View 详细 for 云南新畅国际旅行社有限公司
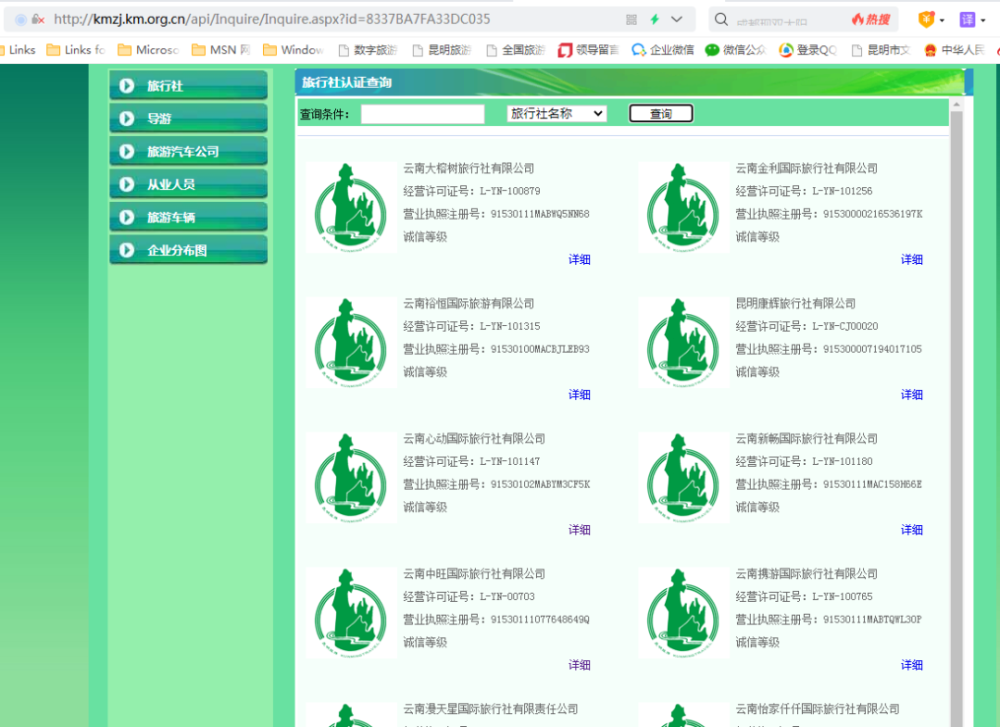Viewport: 1000px width, 727px height. (911, 530)
